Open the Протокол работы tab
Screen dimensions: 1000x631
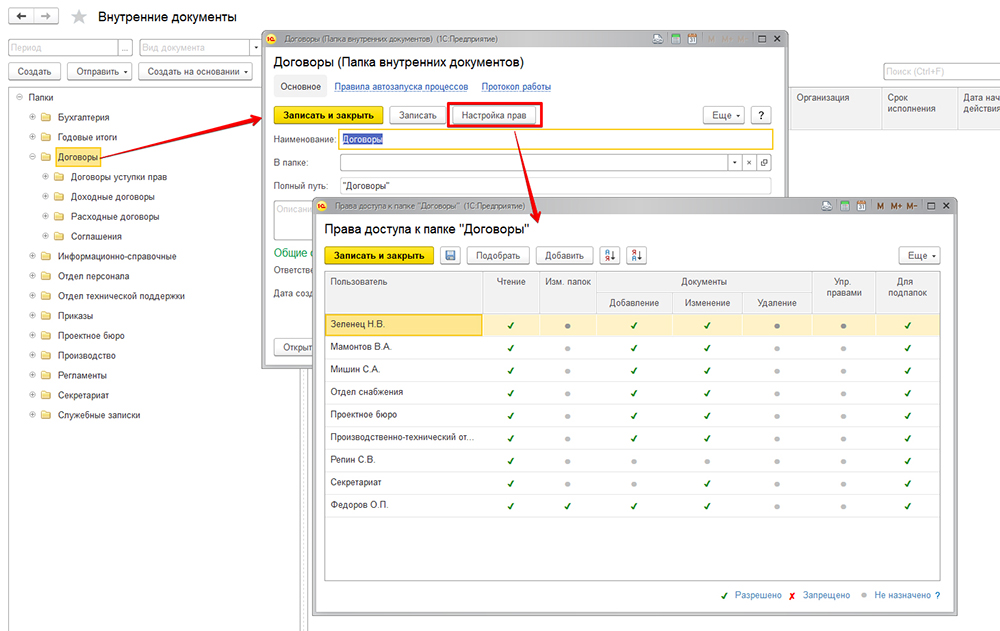tap(516, 87)
